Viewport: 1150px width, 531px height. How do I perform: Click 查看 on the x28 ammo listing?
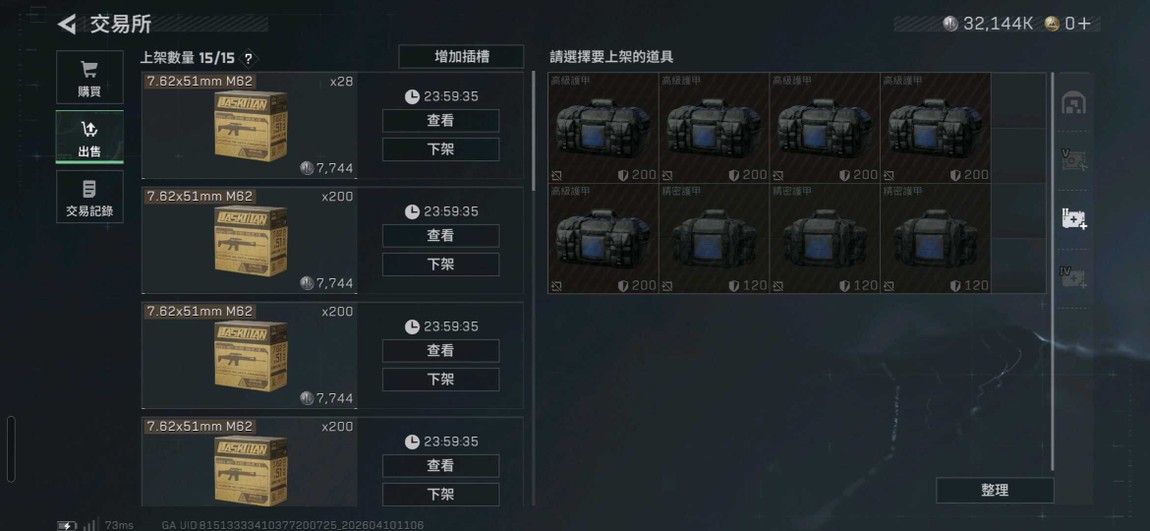point(441,121)
